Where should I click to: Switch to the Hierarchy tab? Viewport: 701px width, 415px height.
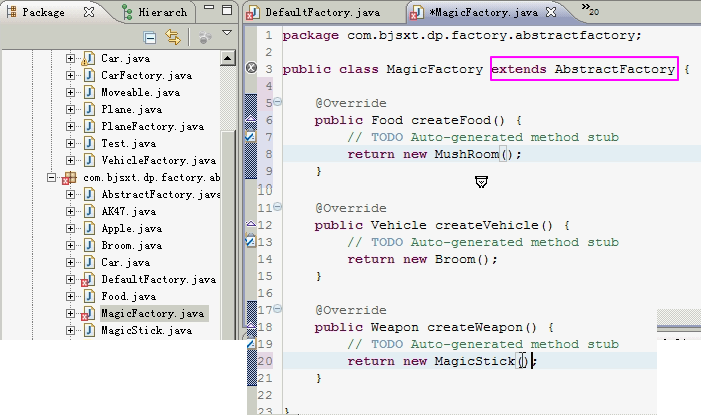click(x=154, y=12)
